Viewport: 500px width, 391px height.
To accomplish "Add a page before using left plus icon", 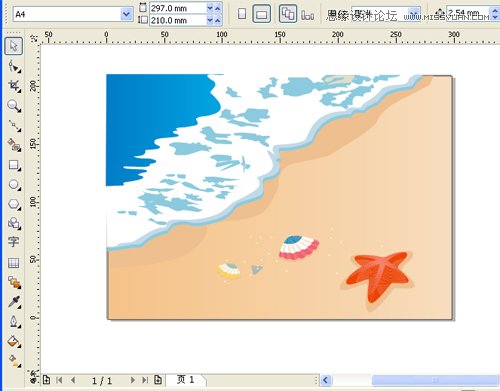I will click(46, 380).
